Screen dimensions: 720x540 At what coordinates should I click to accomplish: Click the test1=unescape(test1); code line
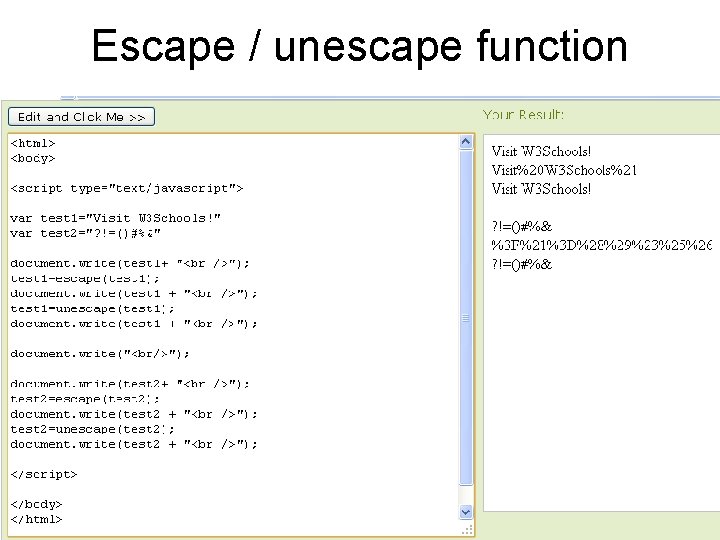pyautogui.click(x=92, y=309)
